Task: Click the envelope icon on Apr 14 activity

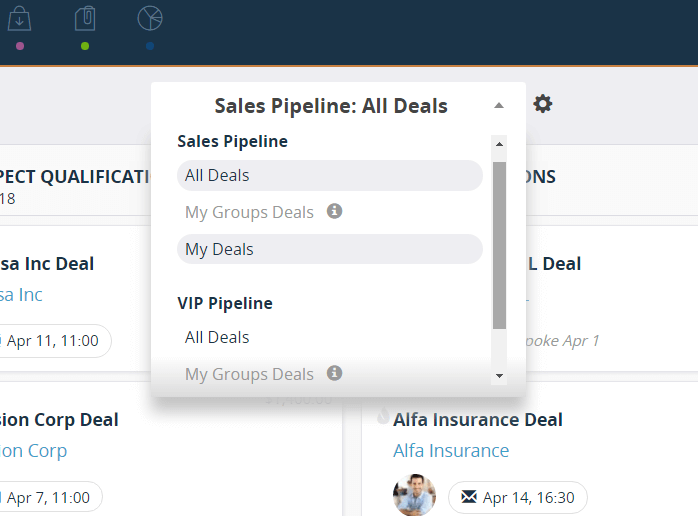Action: pyautogui.click(x=468, y=496)
